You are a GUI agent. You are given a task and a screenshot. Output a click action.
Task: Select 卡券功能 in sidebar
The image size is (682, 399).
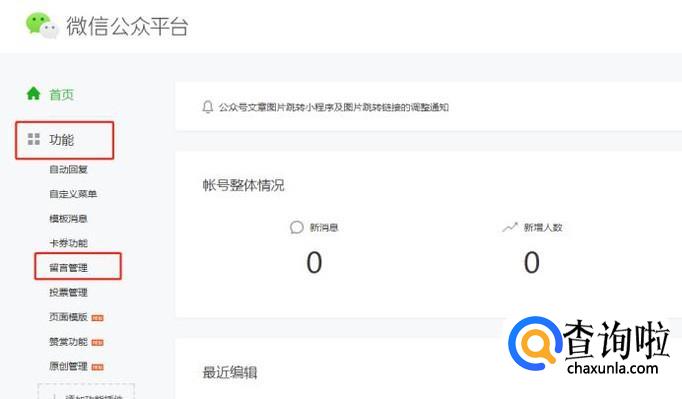click(x=68, y=243)
